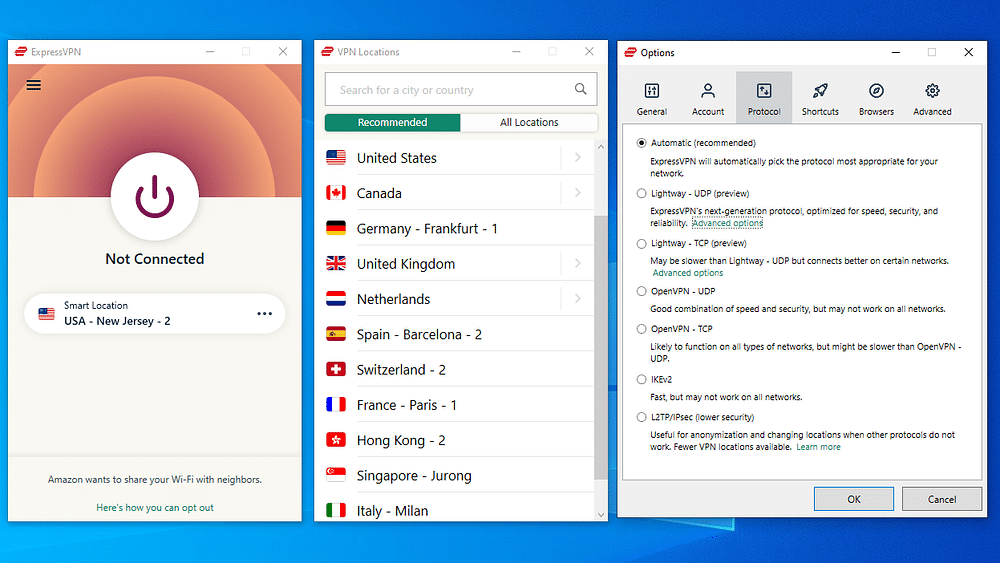Open Advanced options link under Lightway UDP
Image resolution: width=1000 pixels, height=563 pixels.
point(727,223)
